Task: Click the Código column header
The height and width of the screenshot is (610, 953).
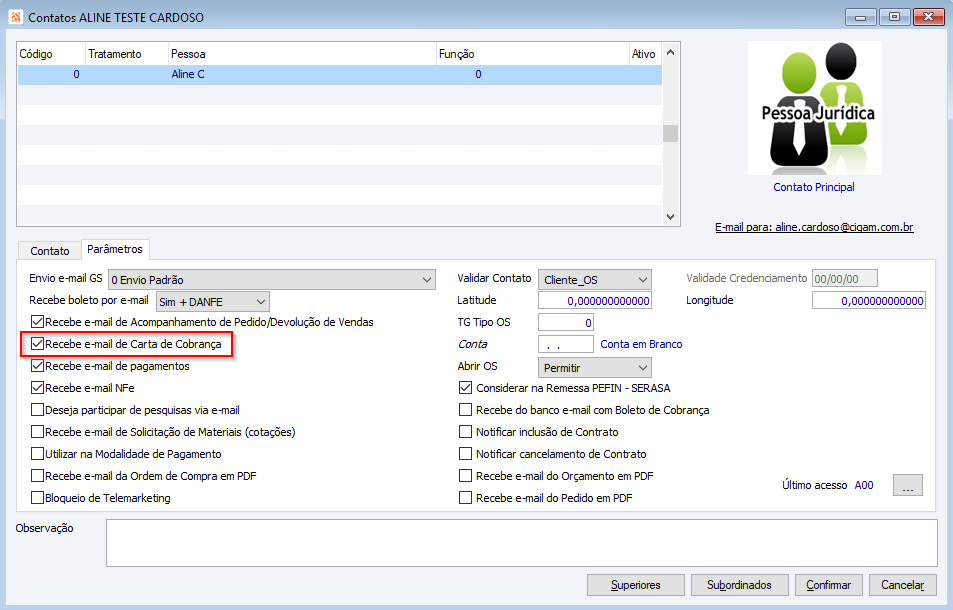Action: tap(51, 54)
